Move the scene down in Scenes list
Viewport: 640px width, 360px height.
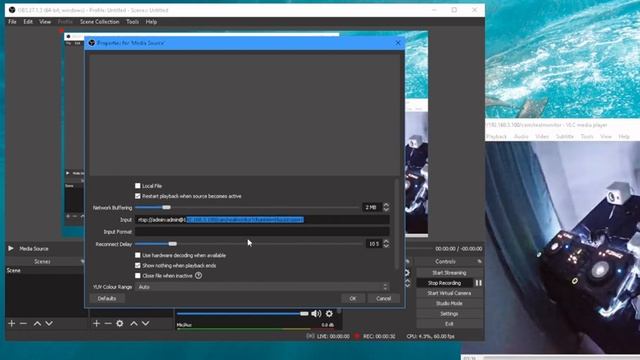coord(49,324)
